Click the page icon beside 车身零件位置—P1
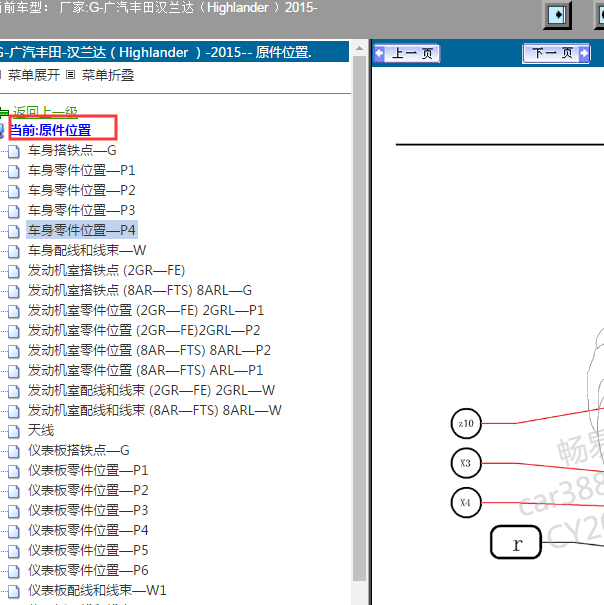Screen dimensions: 604x605 pyautogui.click(x=14, y=171)
